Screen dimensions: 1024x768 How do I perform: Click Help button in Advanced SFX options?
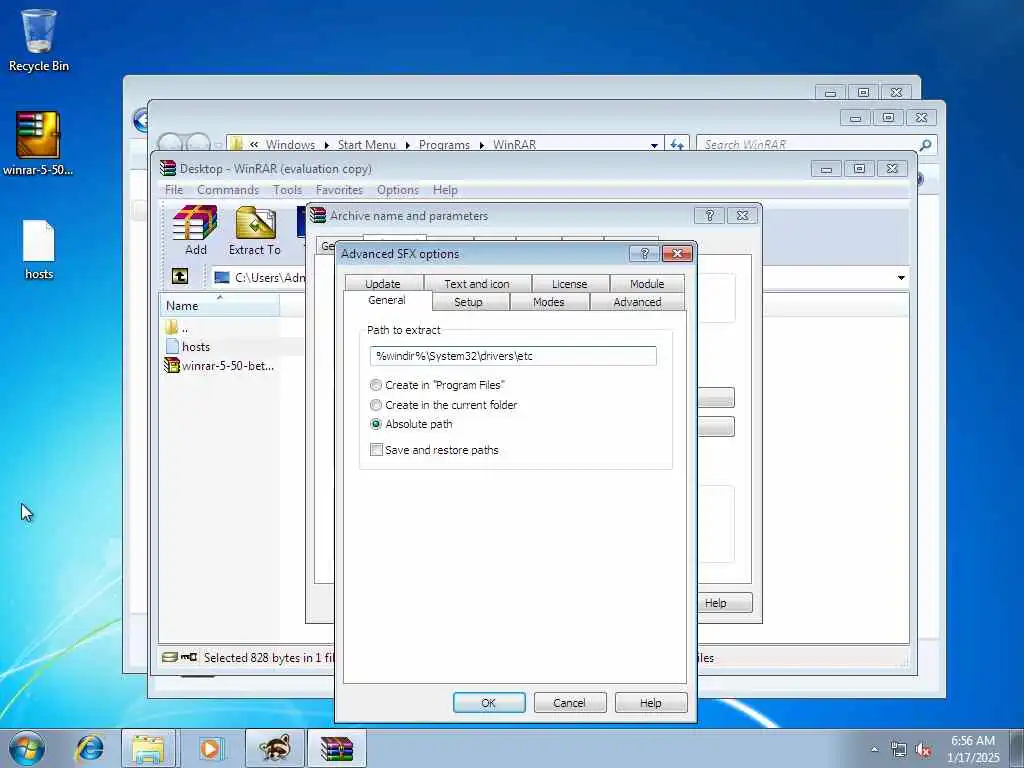(650, 703)
